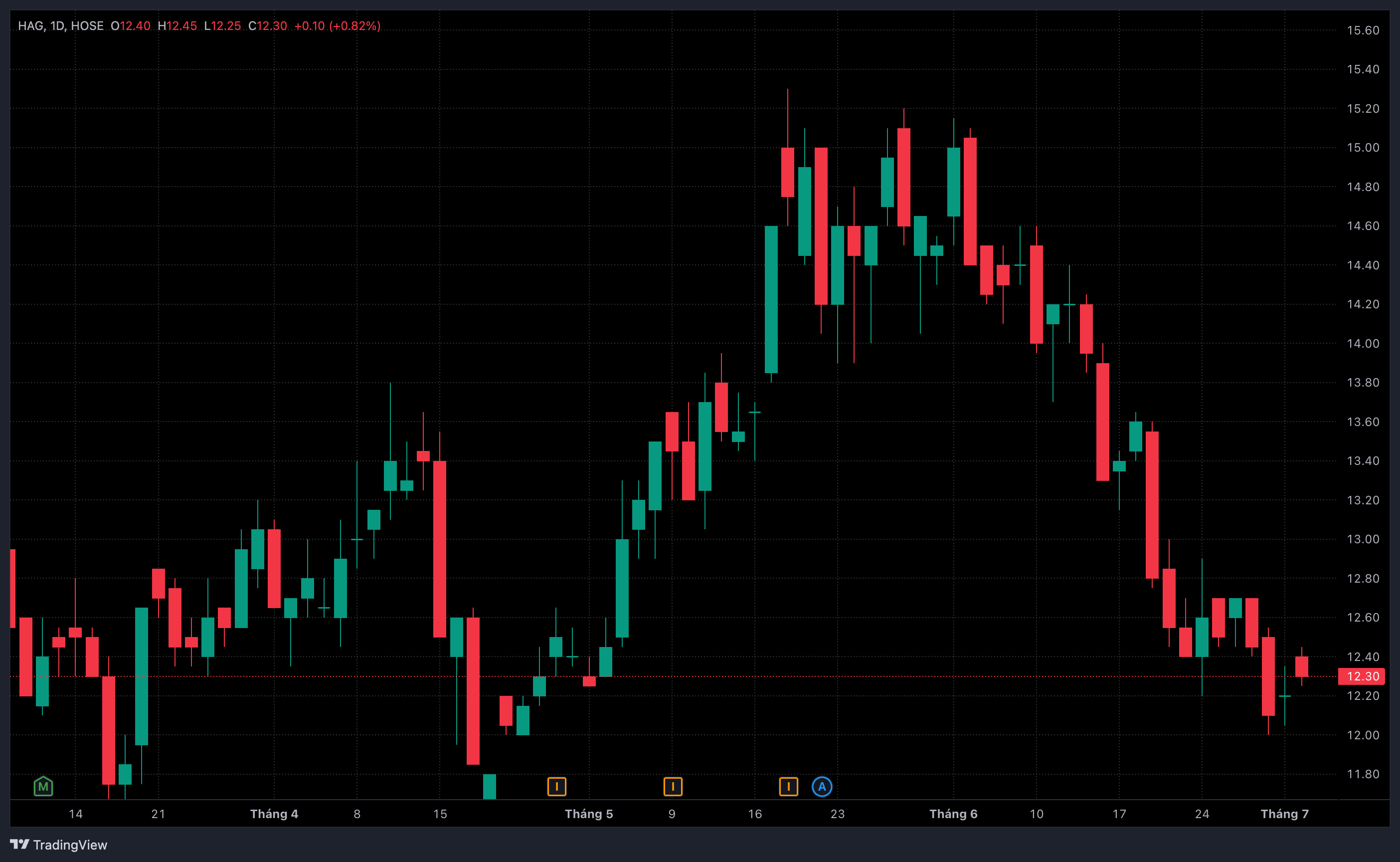Click the Tháng 4 label on the time axis
Screen dimensions: 1400x862
pyautogui.click(x=274, y=814)
